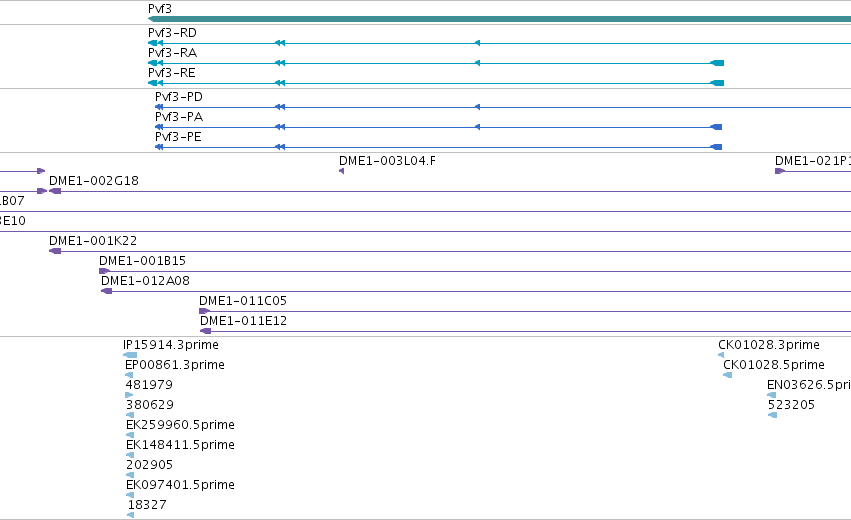Open the DME1-001B15 clone label

coord(142,261)
